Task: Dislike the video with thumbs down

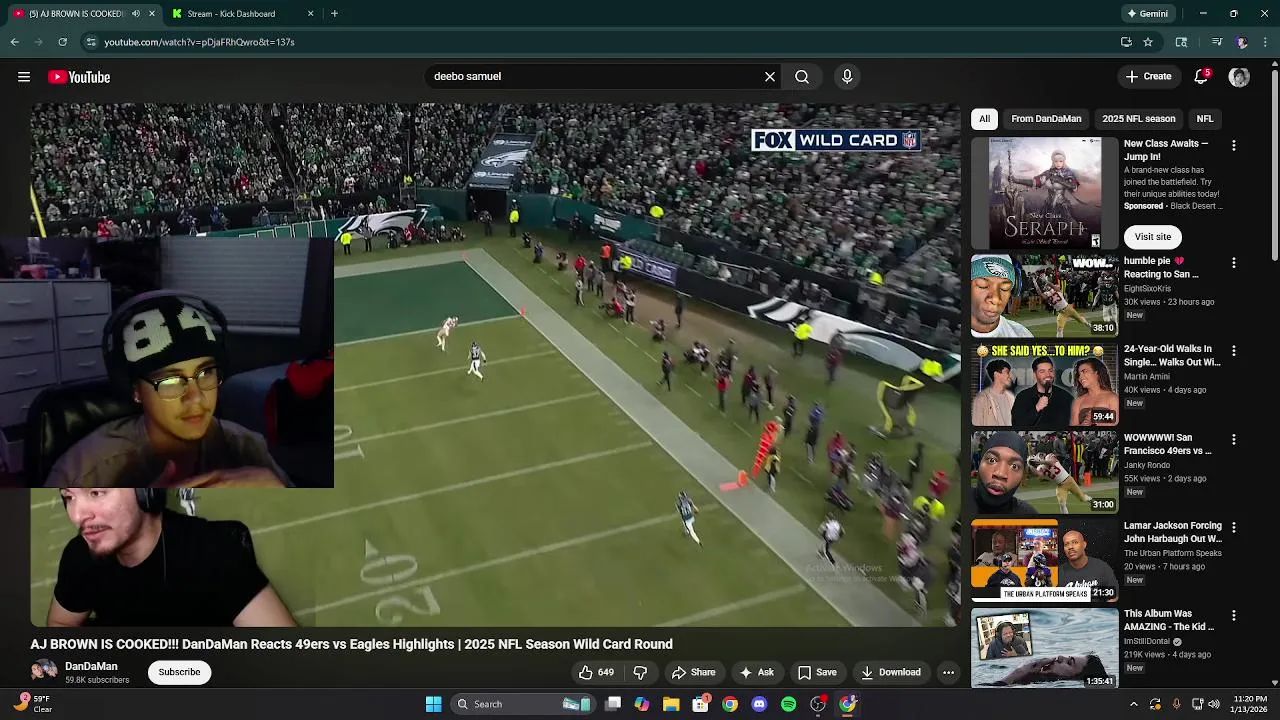Action: pyautogui.click(x=640, y=672)
